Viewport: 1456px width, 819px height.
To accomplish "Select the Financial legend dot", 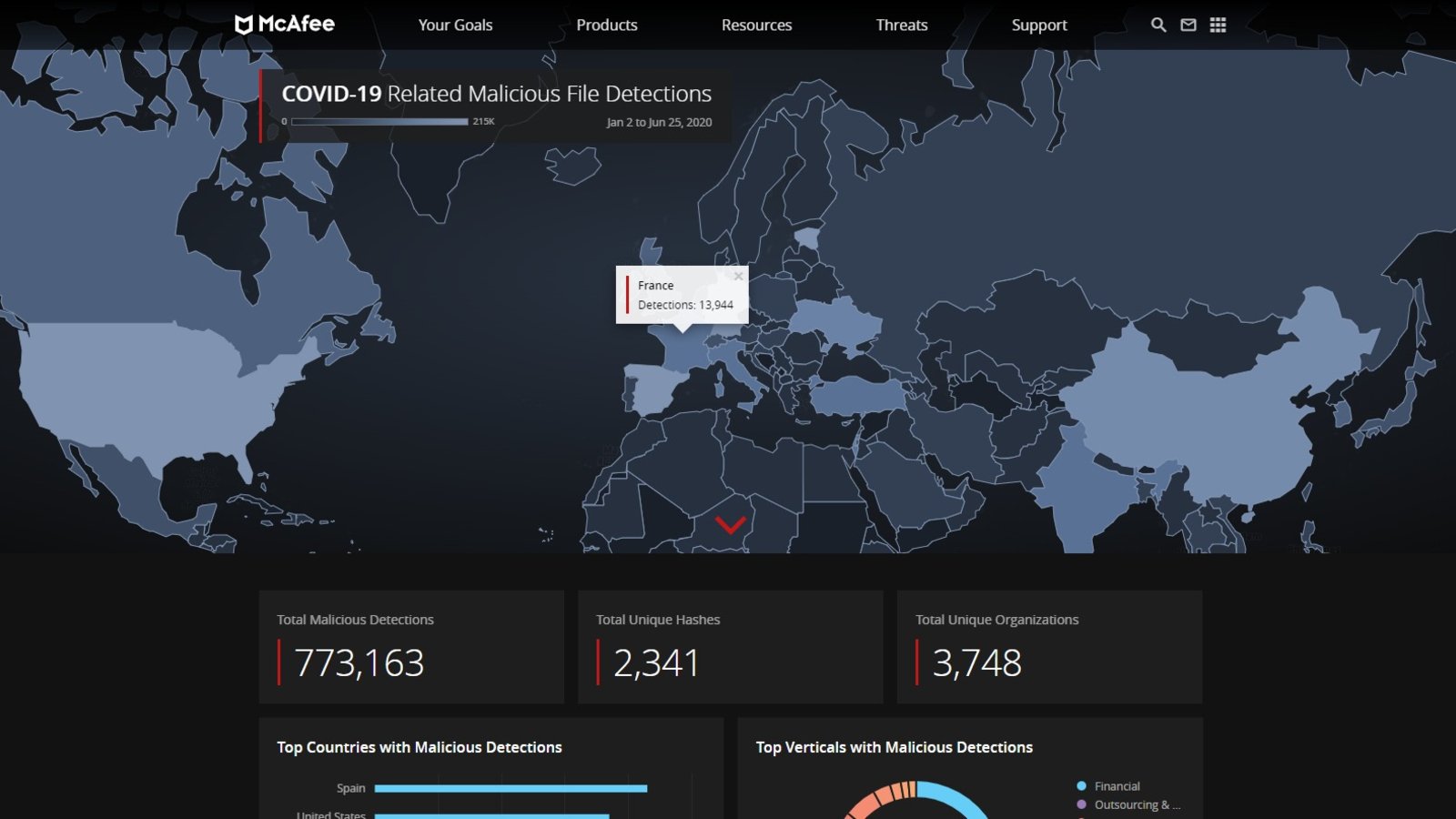I will pyautogui.click(x=1081, y=784).
